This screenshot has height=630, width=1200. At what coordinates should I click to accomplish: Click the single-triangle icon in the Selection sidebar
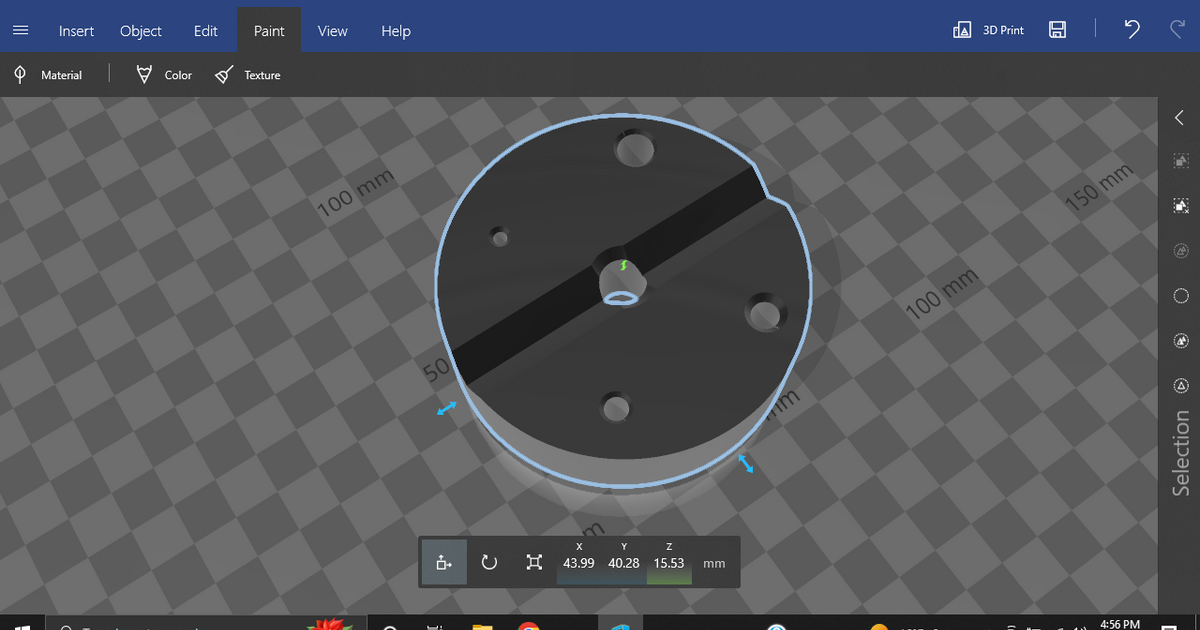click(1180, 386)
